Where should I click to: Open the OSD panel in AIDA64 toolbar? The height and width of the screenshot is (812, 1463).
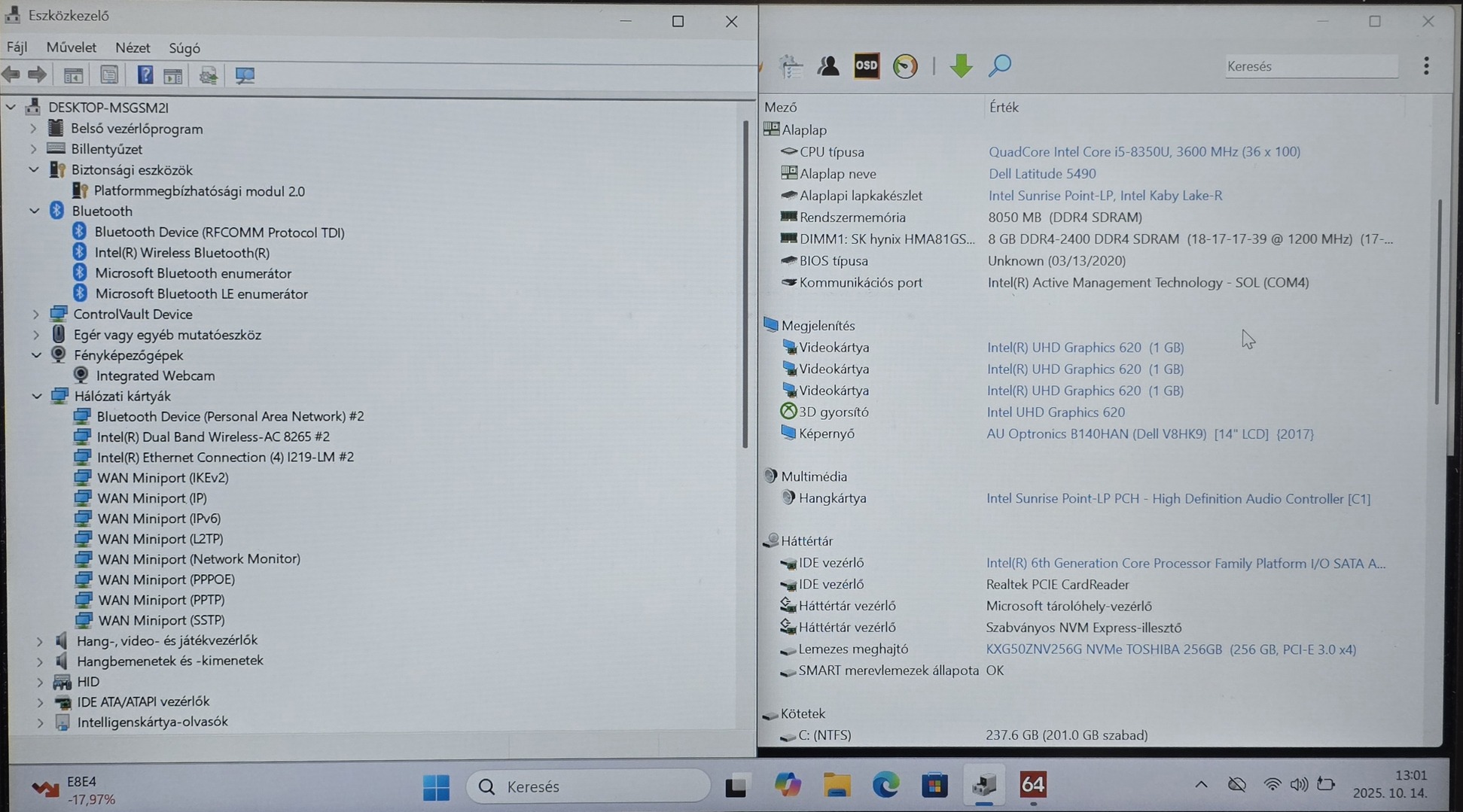point(867,66)
